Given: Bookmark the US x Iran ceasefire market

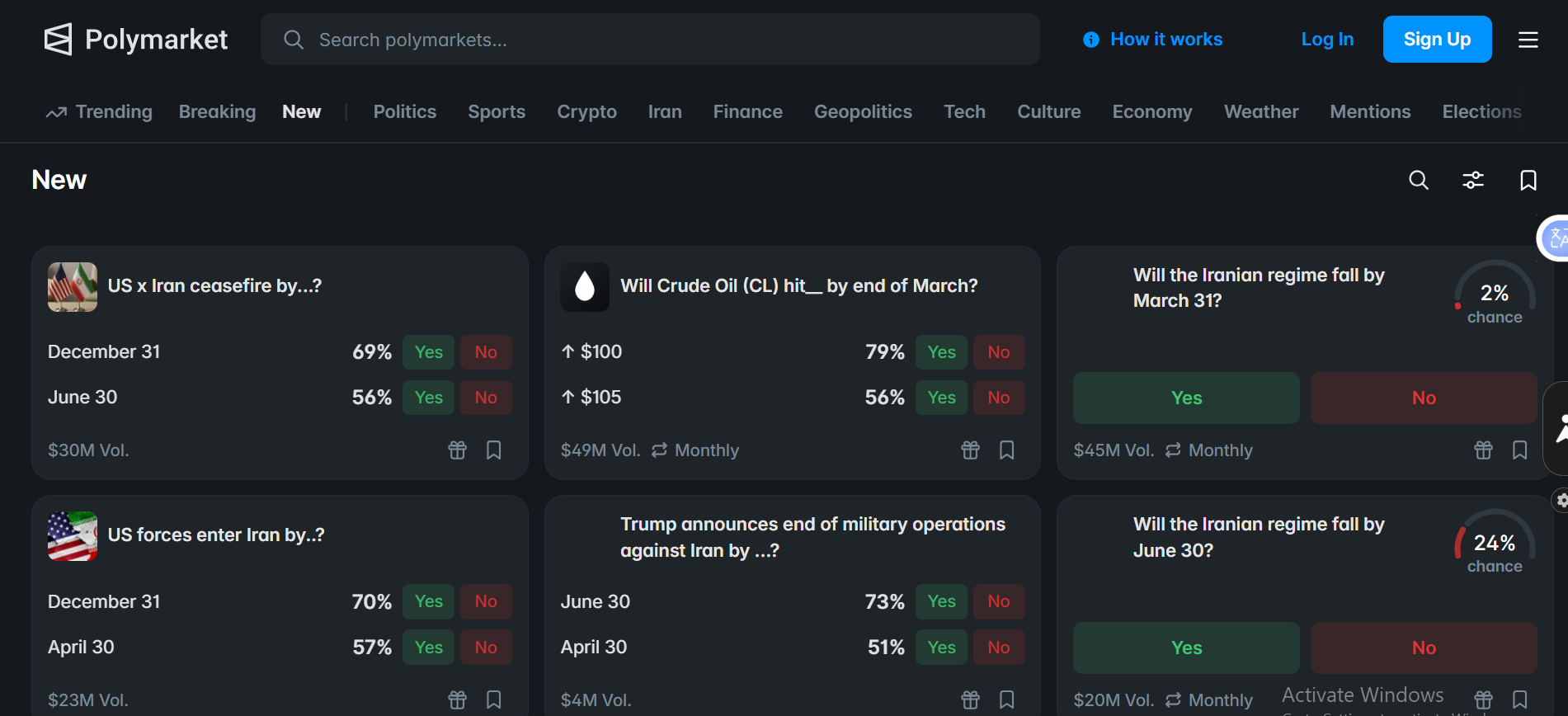Looking at the screenshot, I should pyautogui.click(x=493, y=450).
